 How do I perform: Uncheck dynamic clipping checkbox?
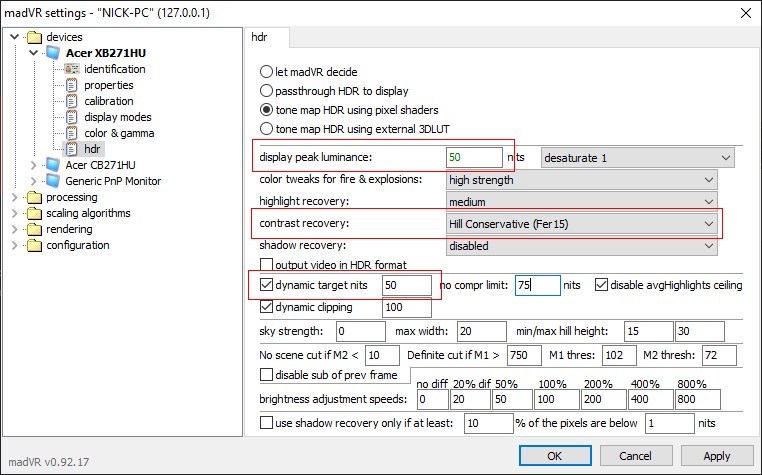tap(266, 307)
